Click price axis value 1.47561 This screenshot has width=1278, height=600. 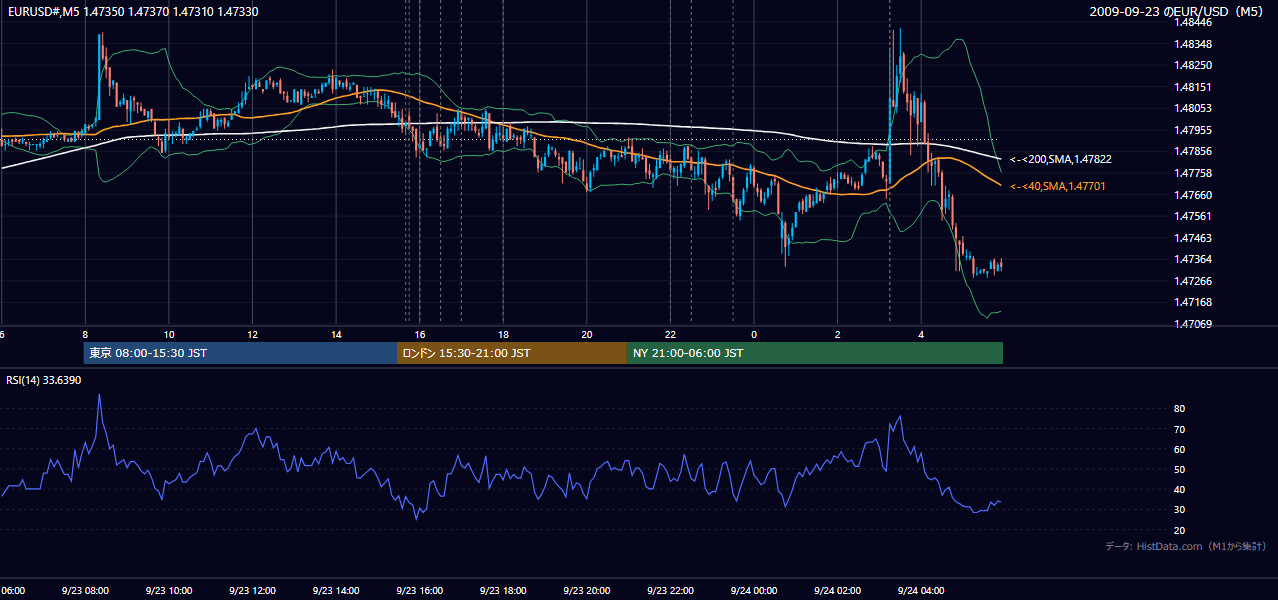coord(1193,216)
